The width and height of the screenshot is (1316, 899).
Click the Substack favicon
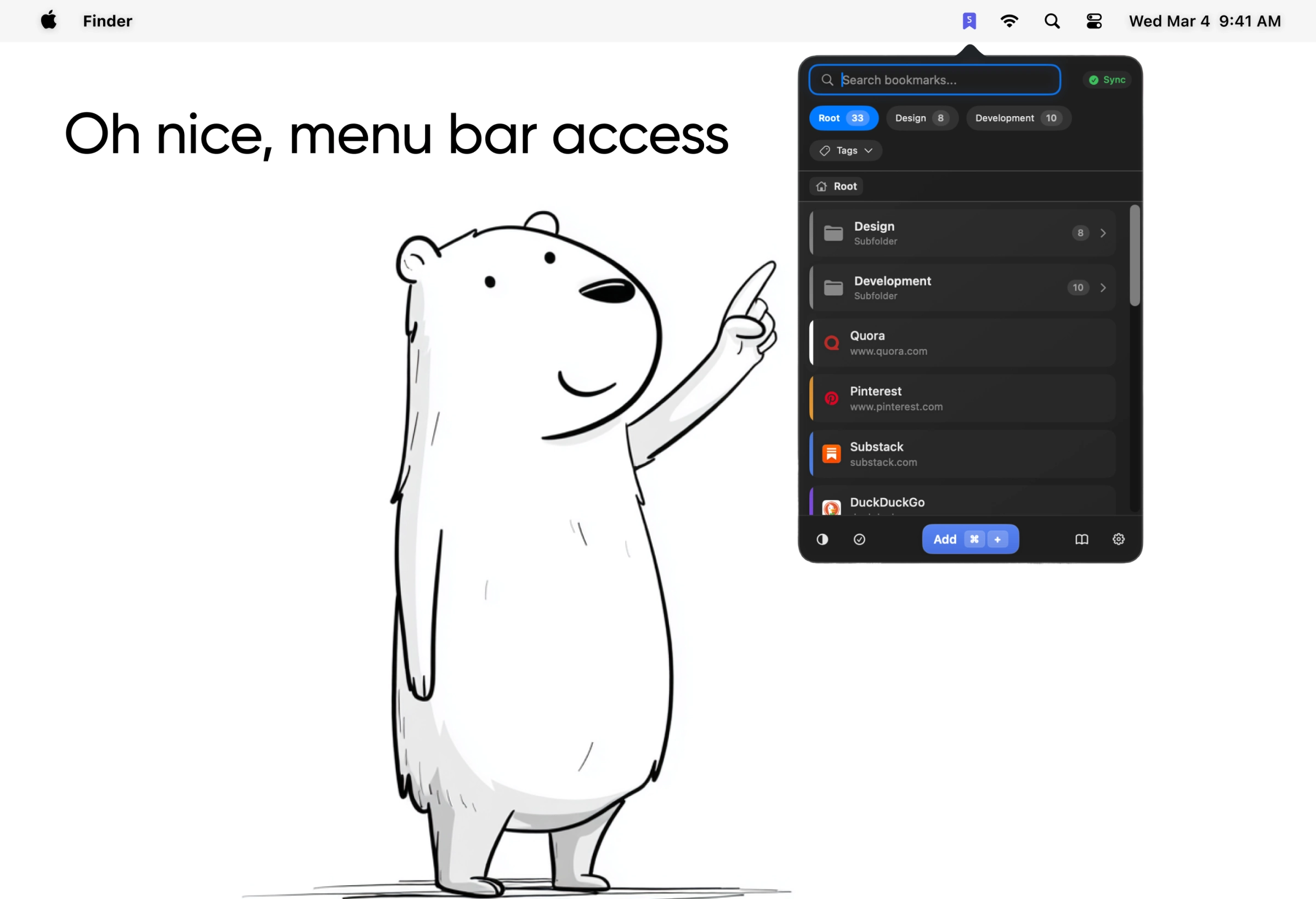[x=831, y=453]
